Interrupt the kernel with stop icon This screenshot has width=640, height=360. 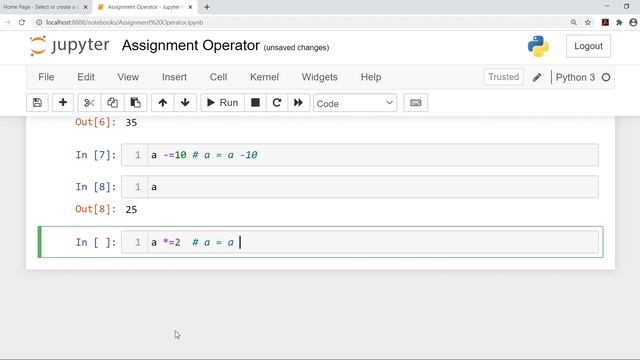tap(256, 102)
